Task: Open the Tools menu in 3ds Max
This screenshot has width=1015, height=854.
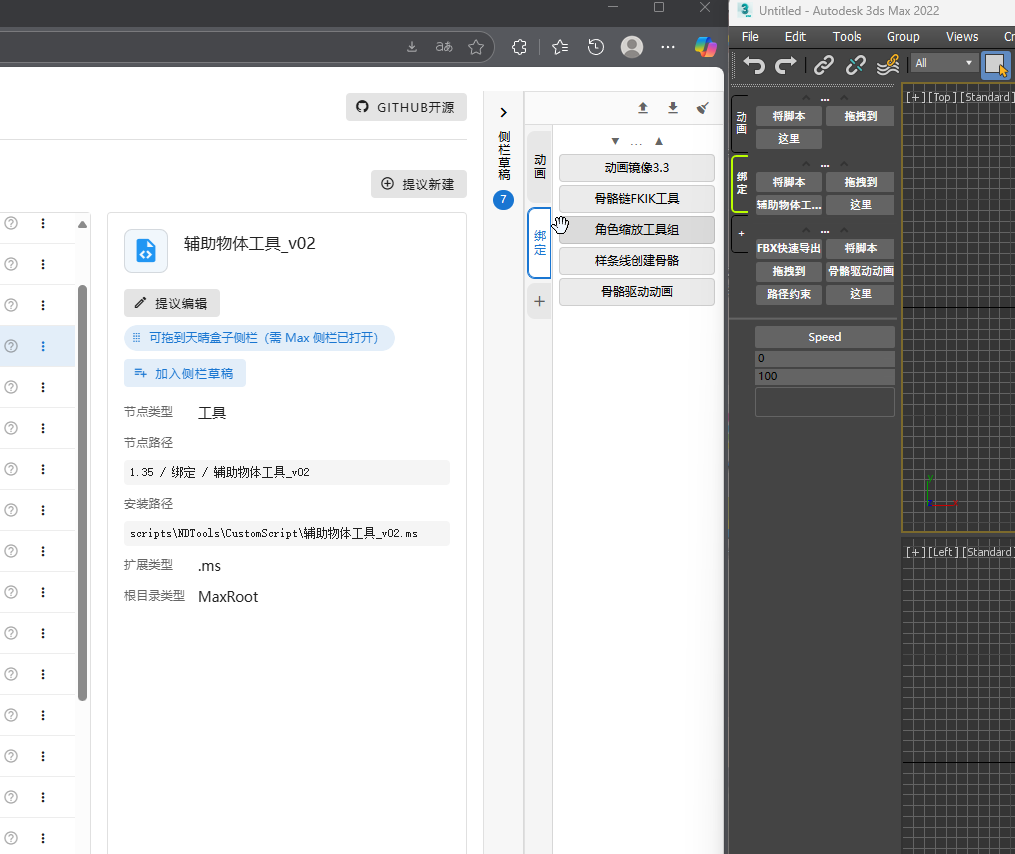Action: click(x=847, y=37)
